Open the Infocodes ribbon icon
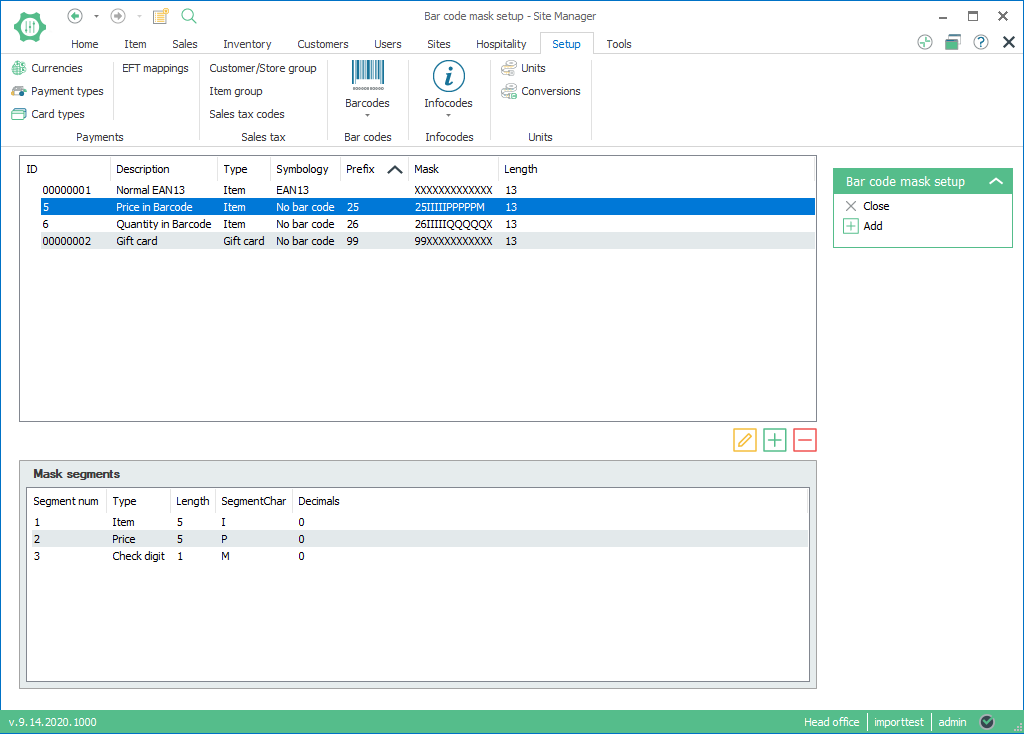Screen dimensions: 1024x734 (x=448, y=78)
